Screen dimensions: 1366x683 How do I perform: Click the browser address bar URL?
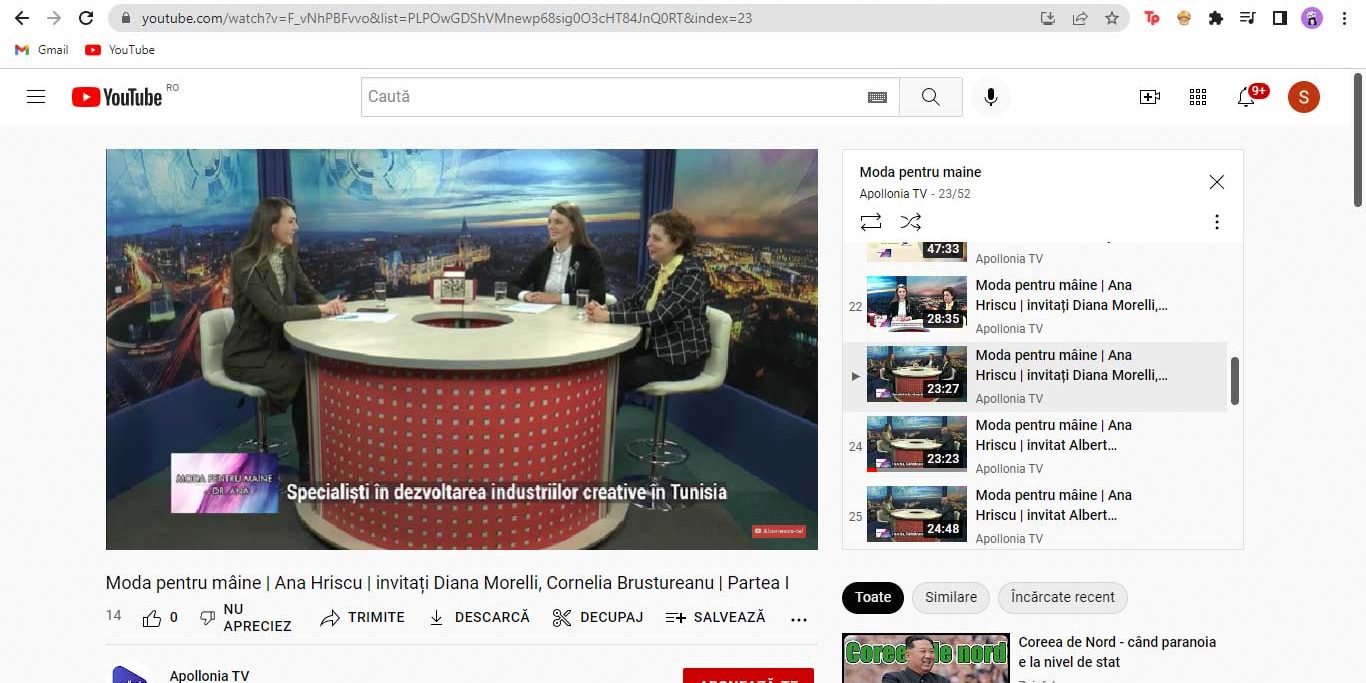tap(447, 18)
